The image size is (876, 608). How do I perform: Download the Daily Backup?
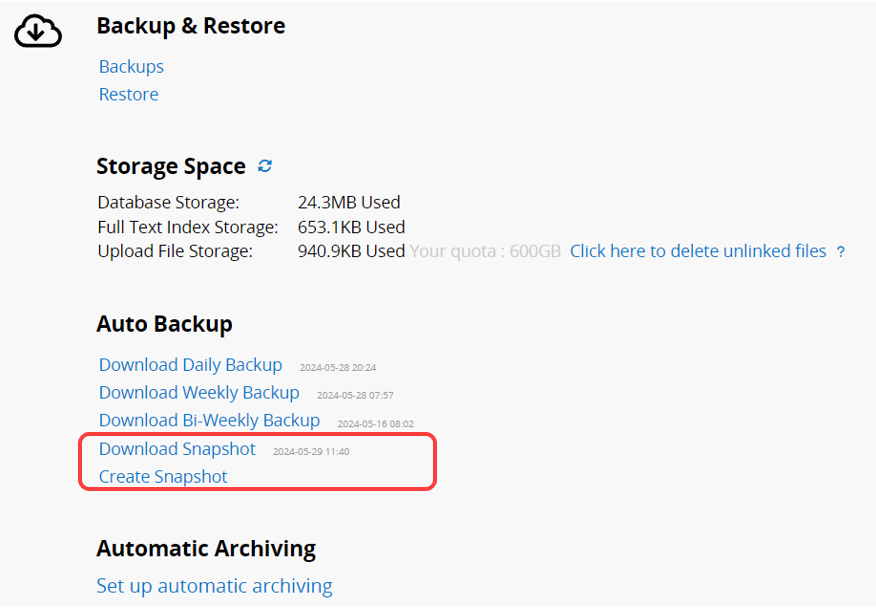(x=190, y=365)
